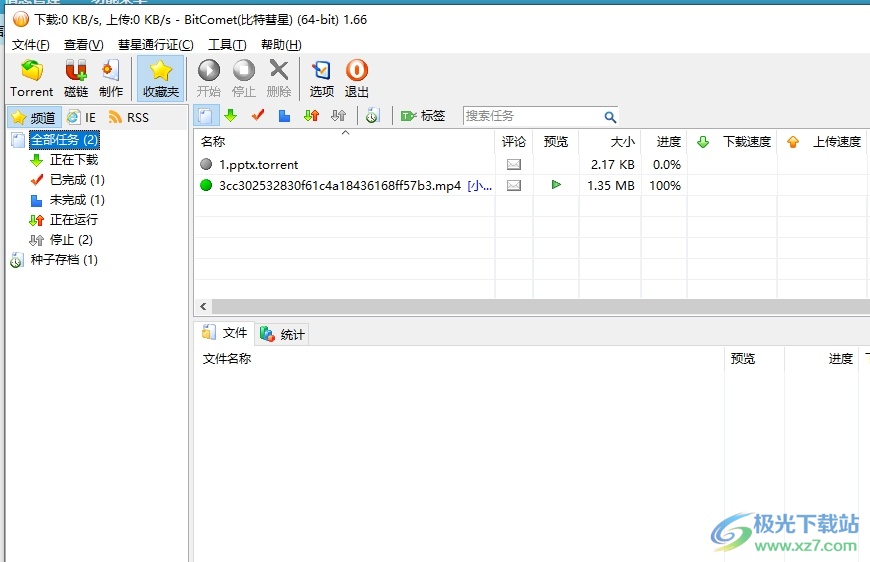Sort by the 大小 column header
This screenshot has height=562, width=870.
[610, 142]
